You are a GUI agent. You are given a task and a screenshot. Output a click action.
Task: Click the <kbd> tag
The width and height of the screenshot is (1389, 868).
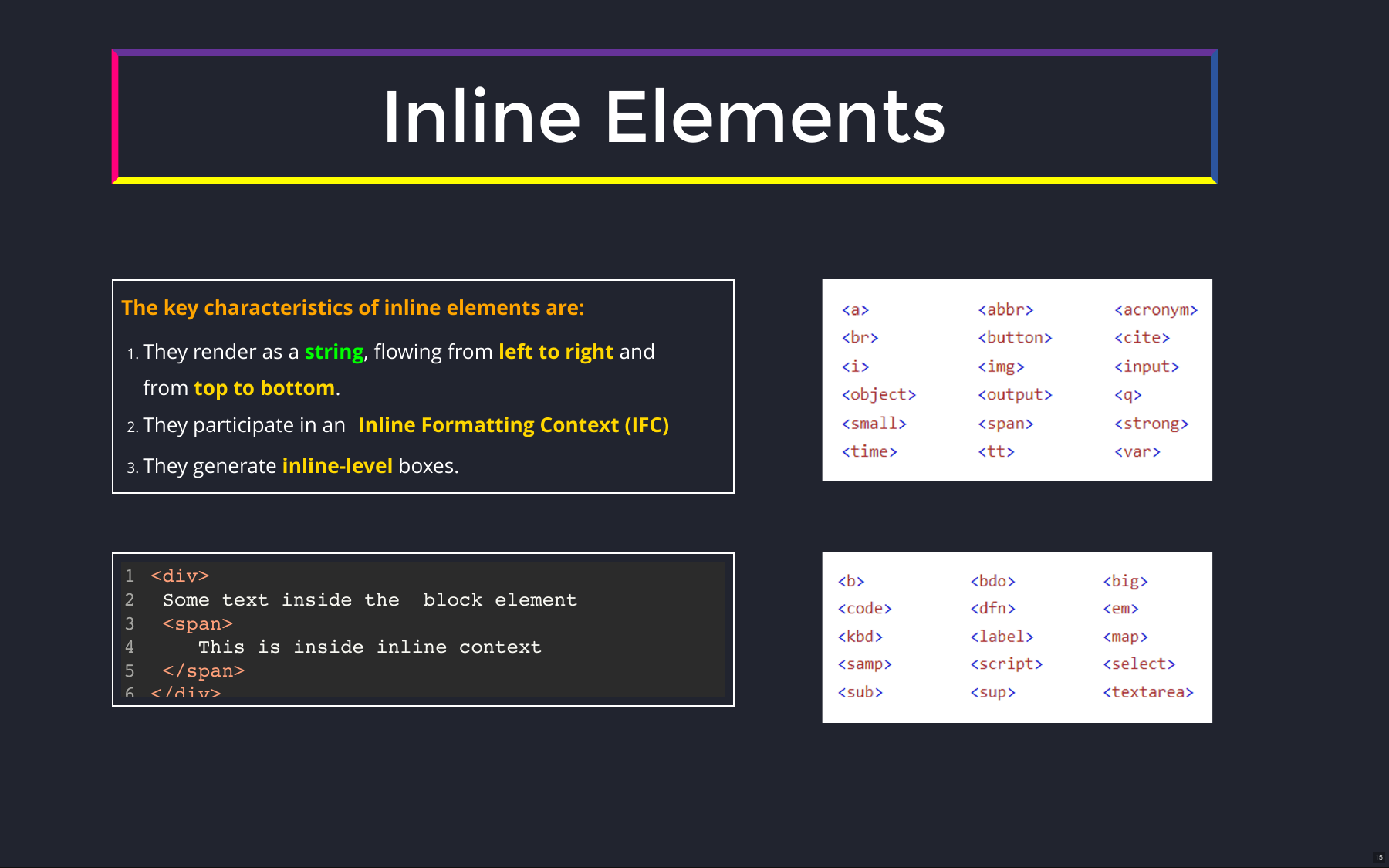pos(860,637)
